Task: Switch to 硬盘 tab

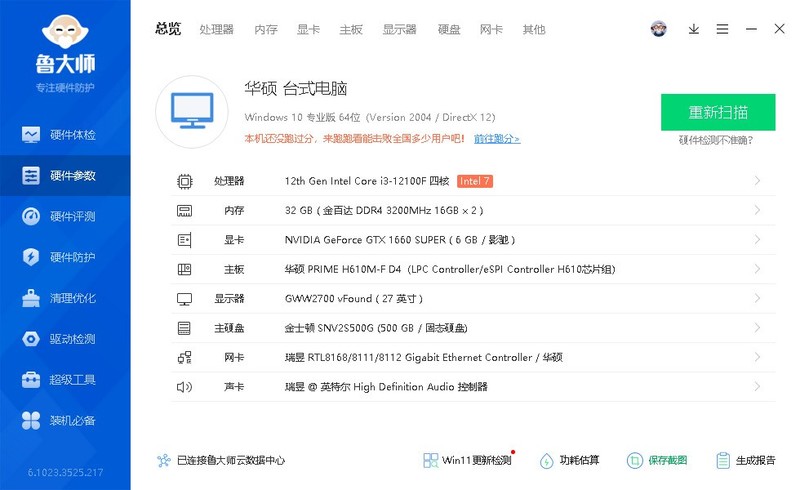Action: coord(449,30)
